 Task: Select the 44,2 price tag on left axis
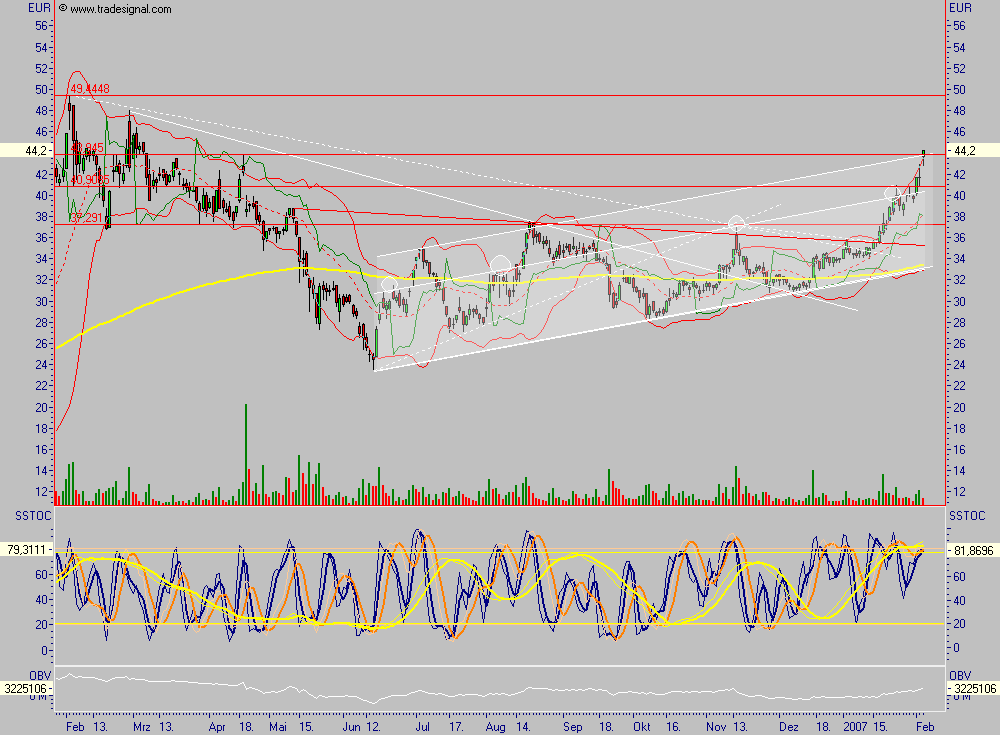[x=26, y=151]
